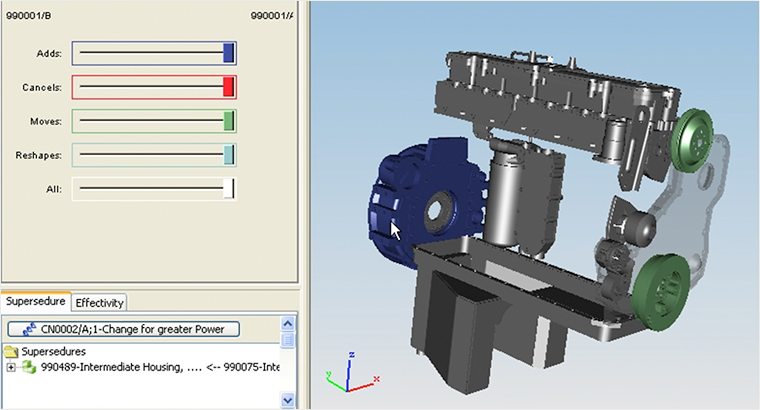
Task: Click the Reshapes slider teal handle
Action: point(228,155)
